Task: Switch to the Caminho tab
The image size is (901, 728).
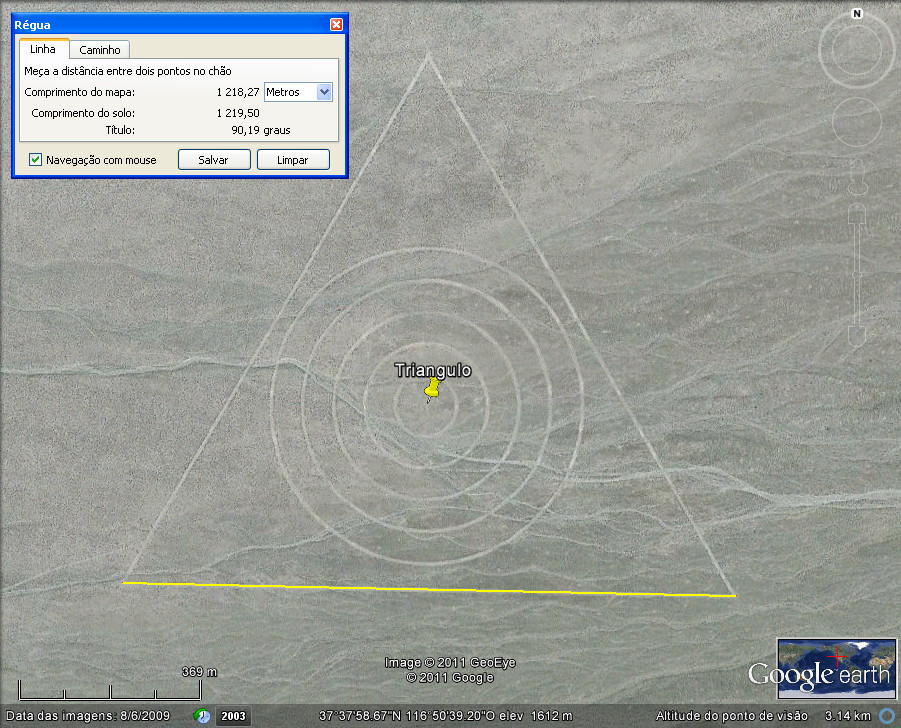Action: pos(100,49)
